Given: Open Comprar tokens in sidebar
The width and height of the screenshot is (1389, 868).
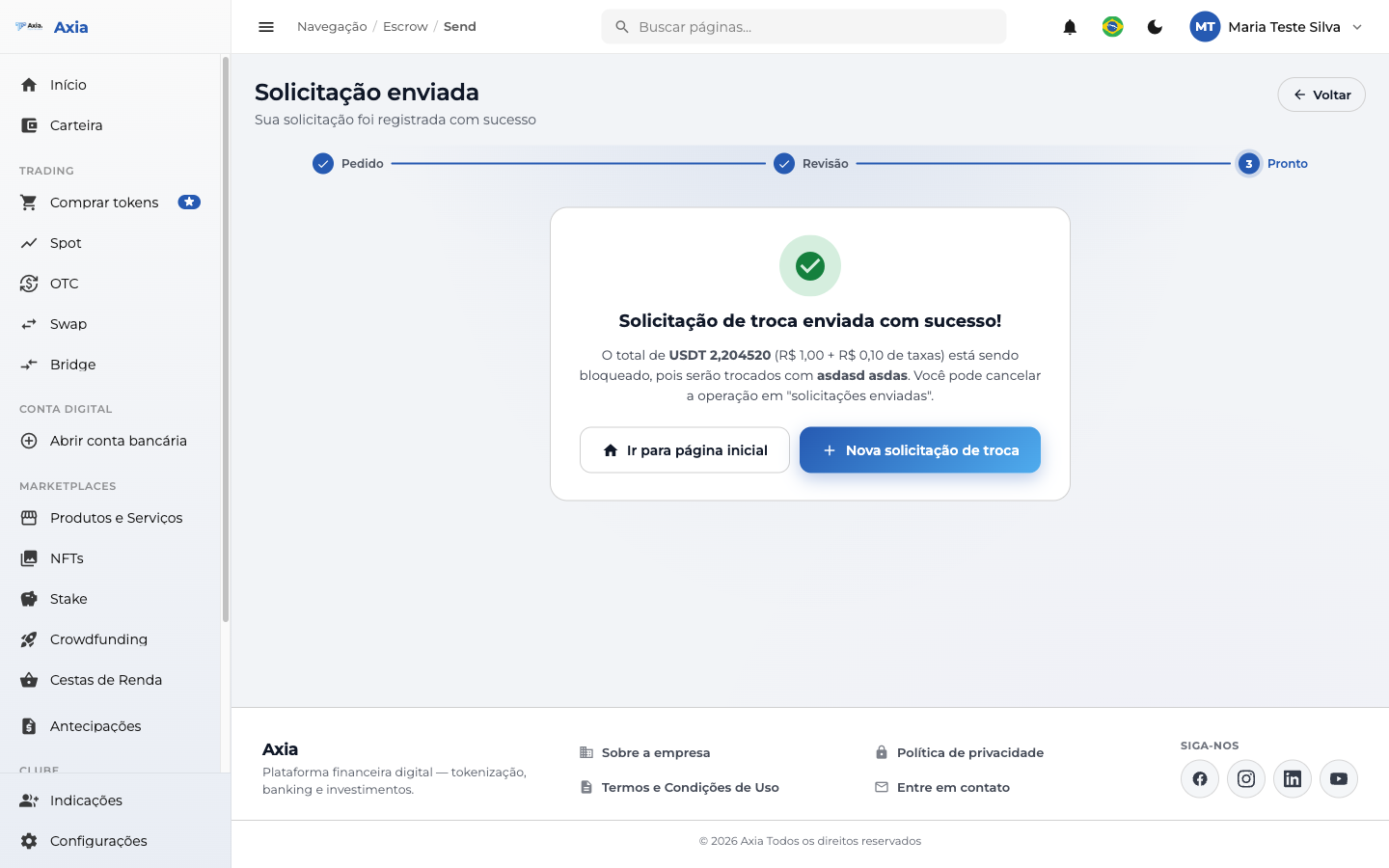Looking at the screenshot, I should tap(110, 203).
